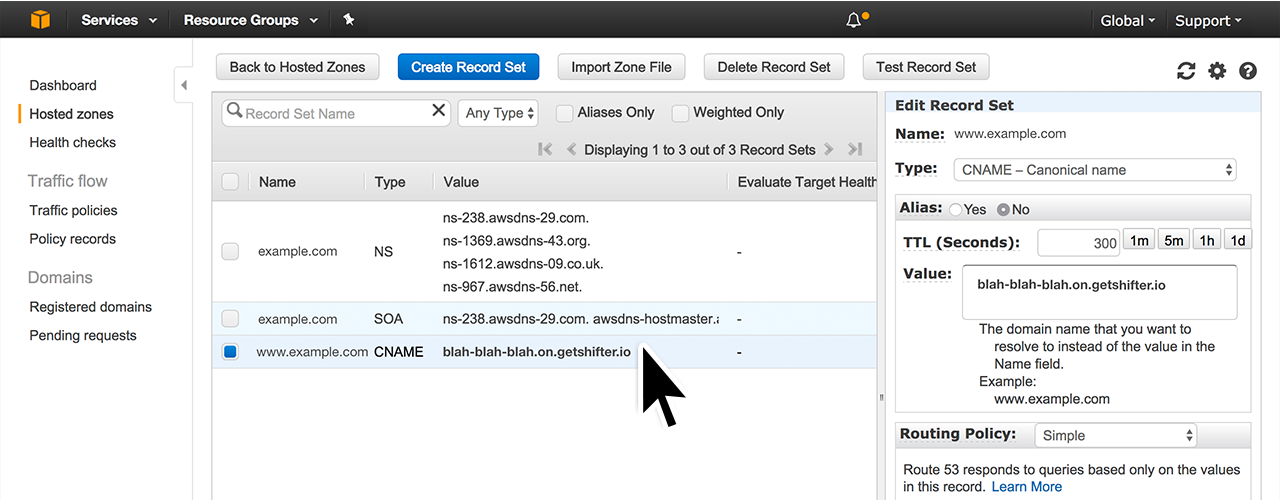1280x500 pixels.
Task: Click the Evaluate Target Health column header
Action: [807, 182]
